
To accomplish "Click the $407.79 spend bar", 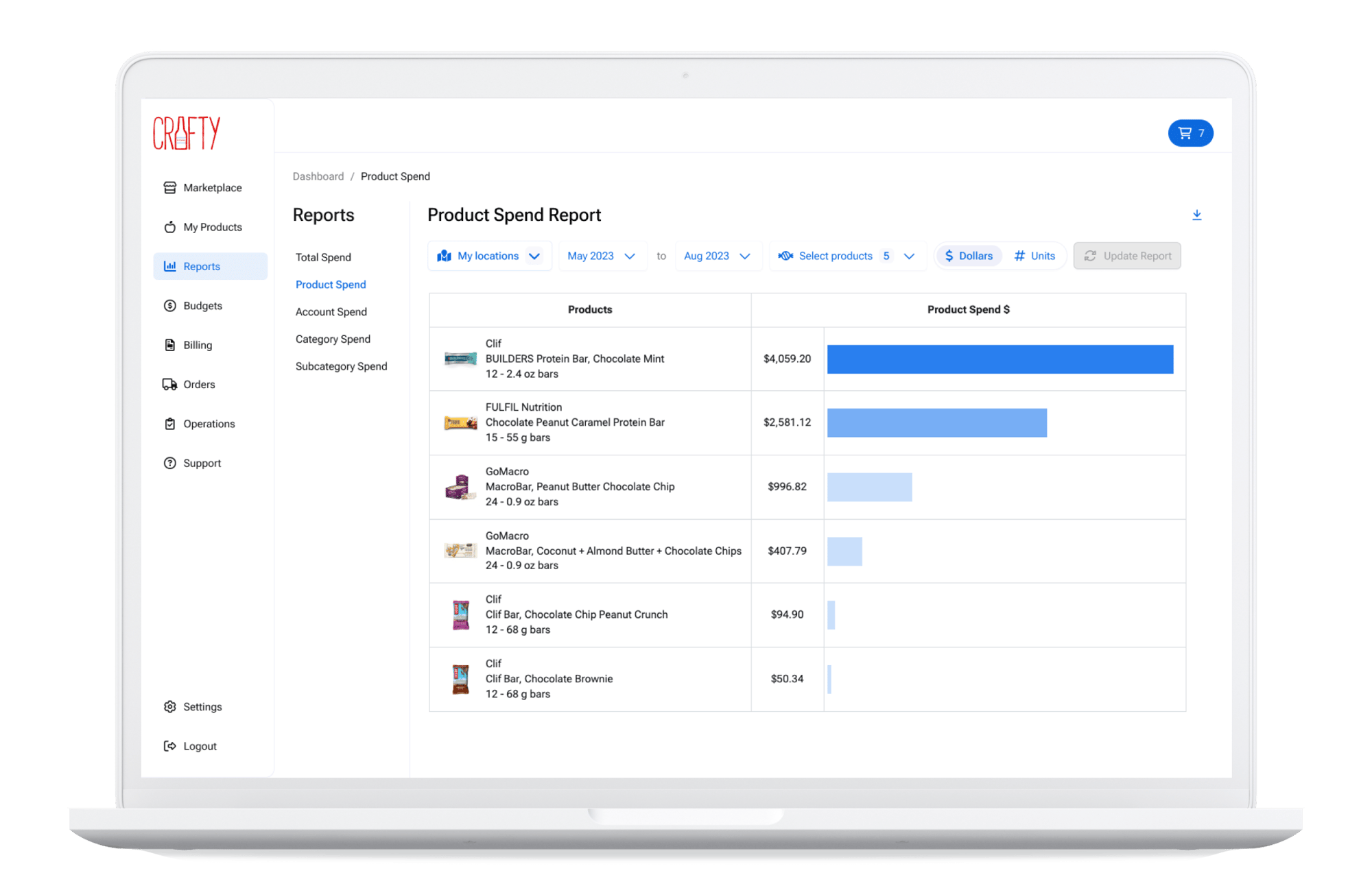I will point(844,551).
